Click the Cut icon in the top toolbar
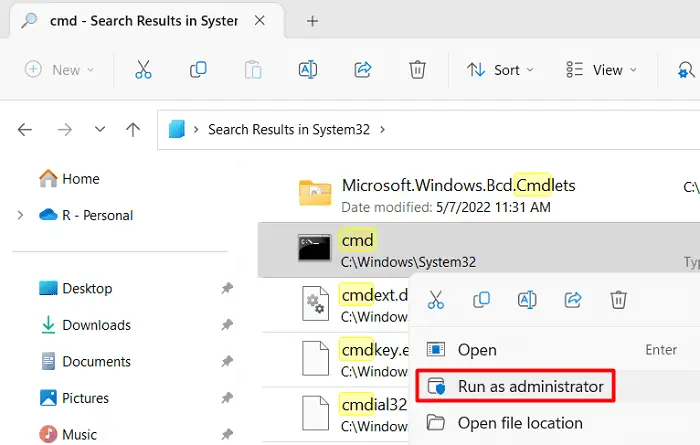Viewport: 700px width, 445px height. point(143,70)
